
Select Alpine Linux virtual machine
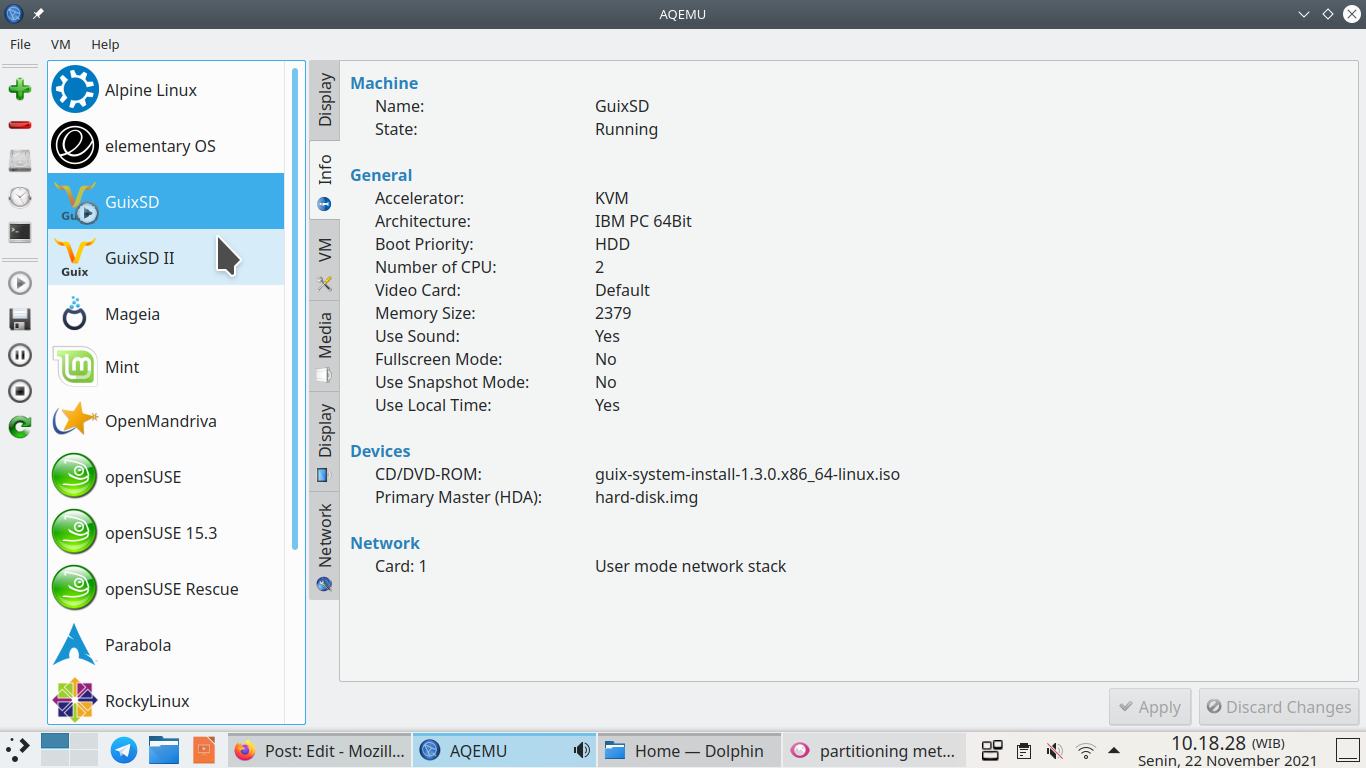(x=166, y=90)
